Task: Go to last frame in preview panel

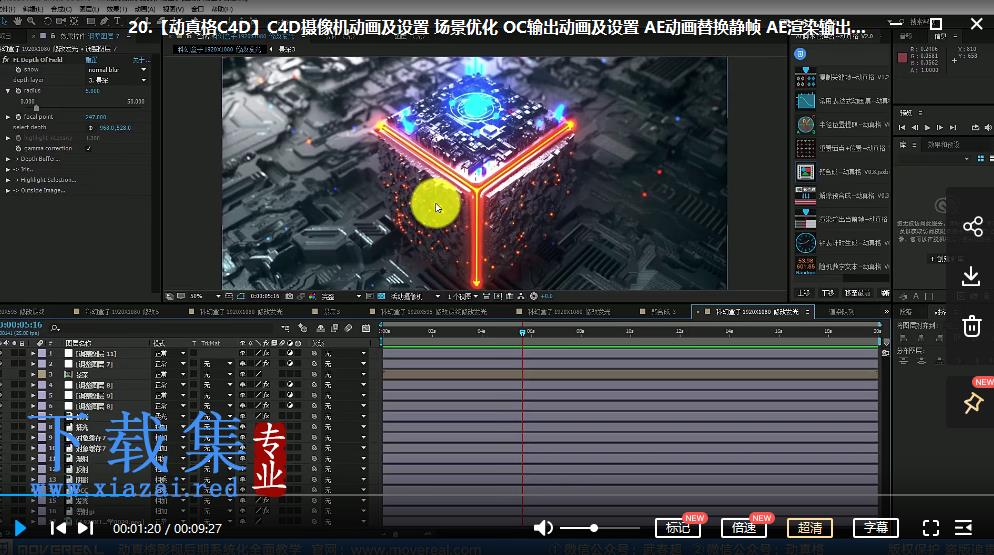Action: point(953,127)
